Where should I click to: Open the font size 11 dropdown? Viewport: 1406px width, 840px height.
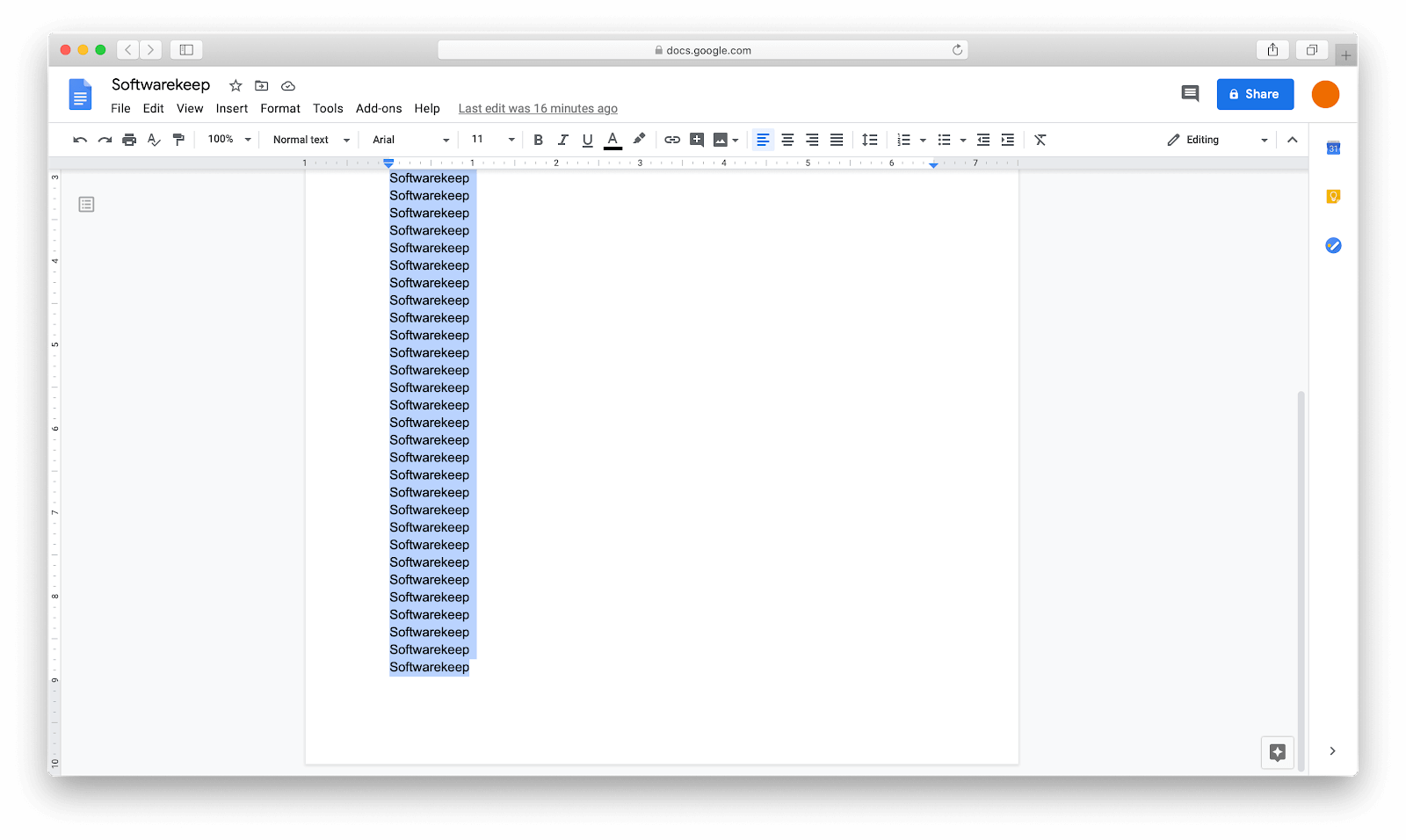click(x=493, y=140)
